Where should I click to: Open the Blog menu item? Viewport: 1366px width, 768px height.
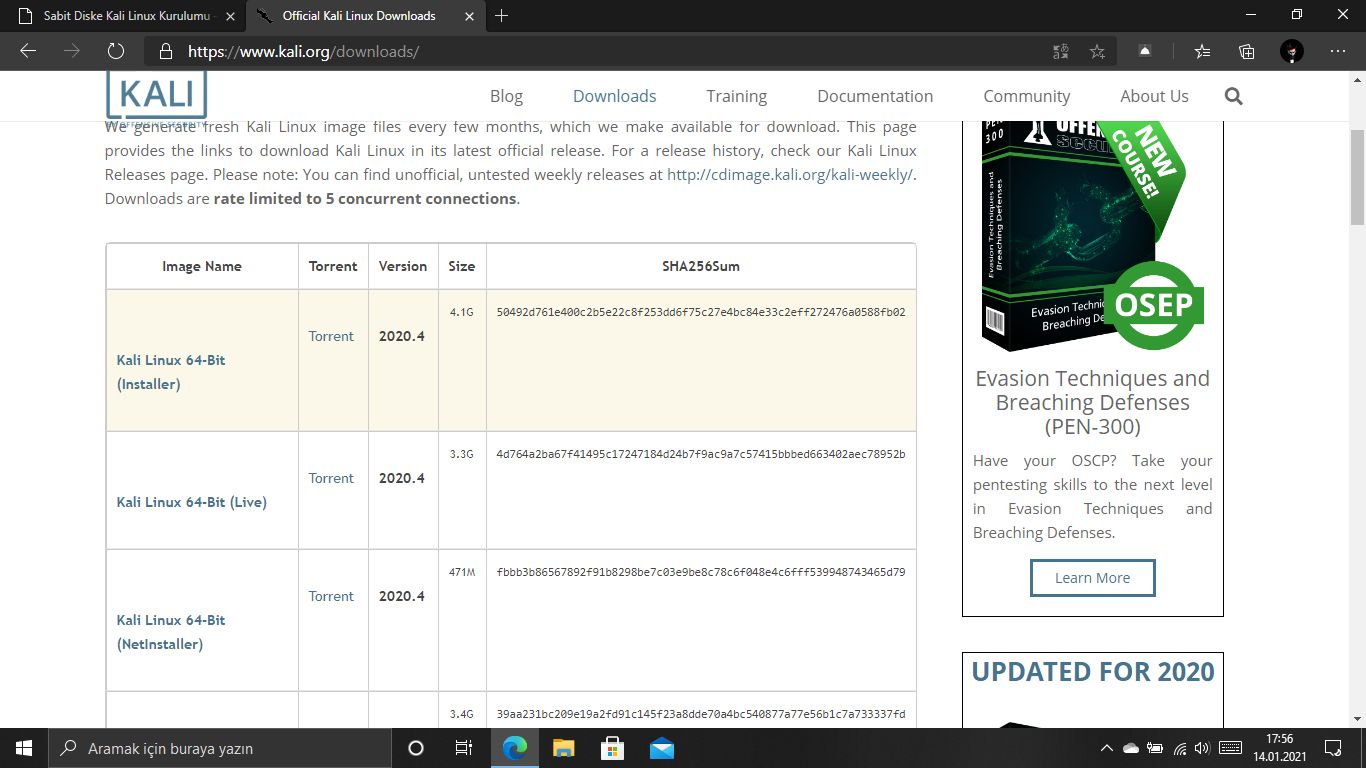point(506,96)
